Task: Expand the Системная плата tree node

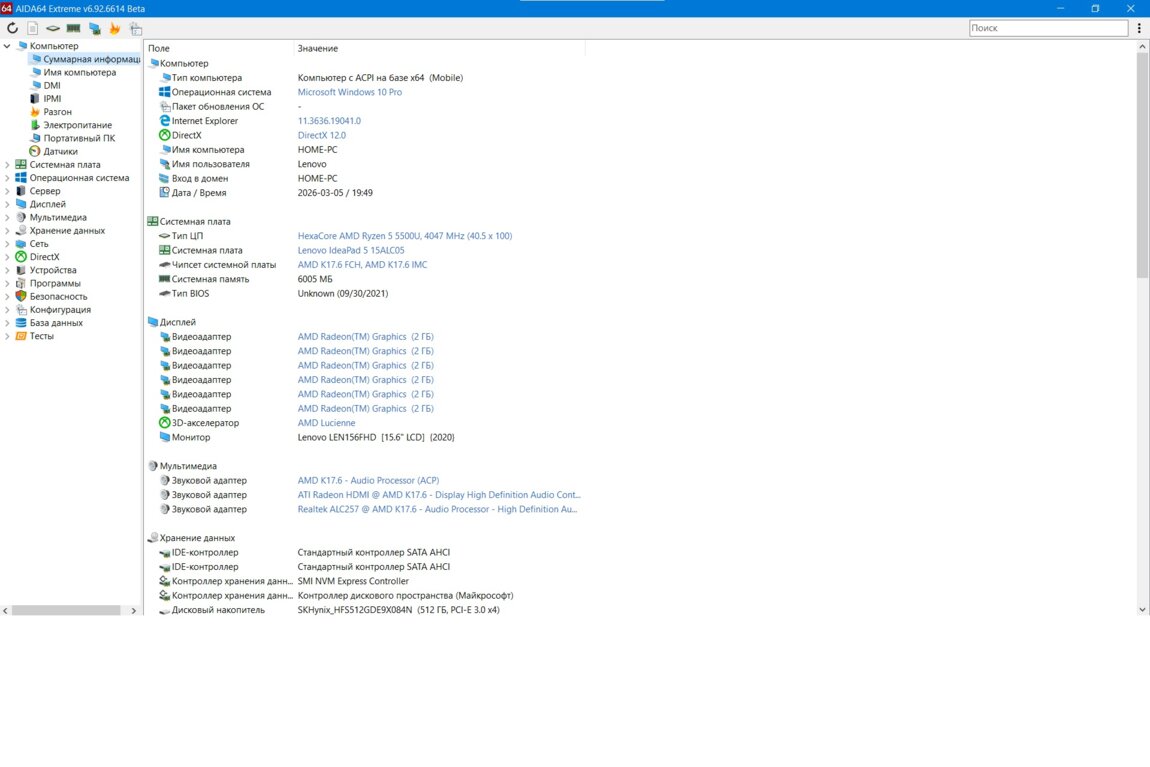Action: 8,165
